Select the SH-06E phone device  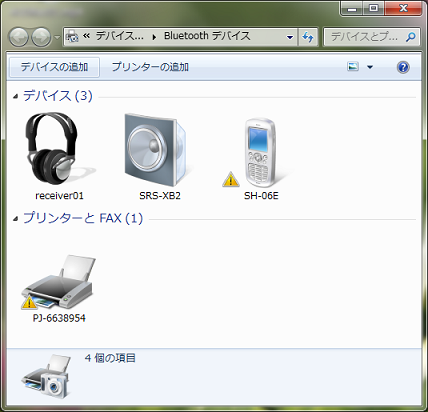[261, 156]
